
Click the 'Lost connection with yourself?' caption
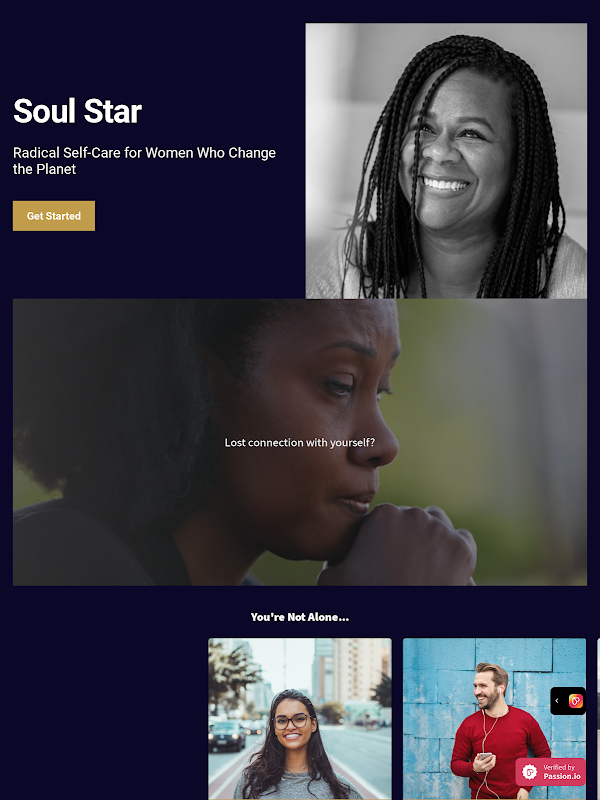coord(299,442)
